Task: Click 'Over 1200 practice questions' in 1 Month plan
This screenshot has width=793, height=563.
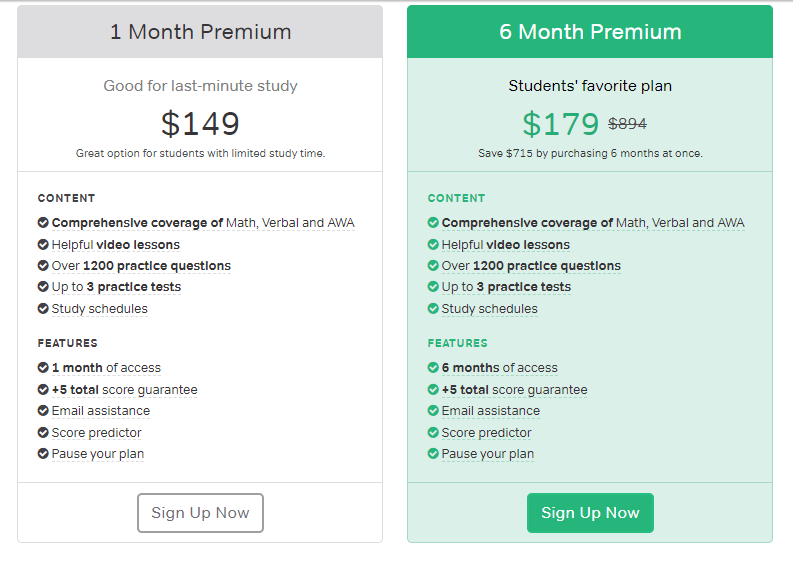Action: (141, 266)
